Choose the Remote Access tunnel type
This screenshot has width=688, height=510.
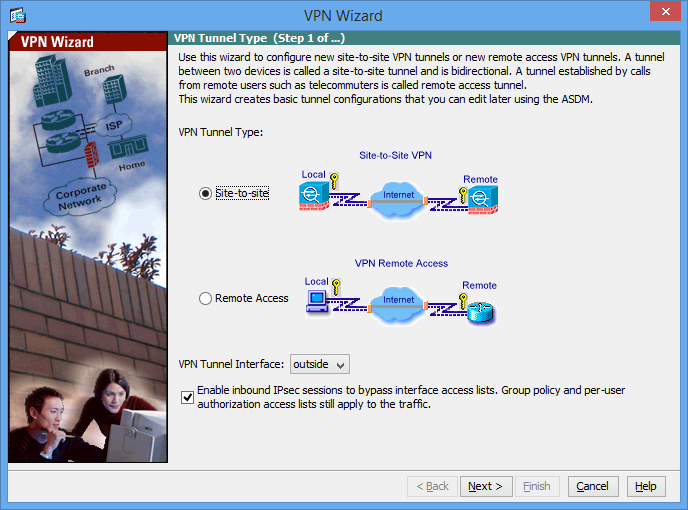(205, 298)
